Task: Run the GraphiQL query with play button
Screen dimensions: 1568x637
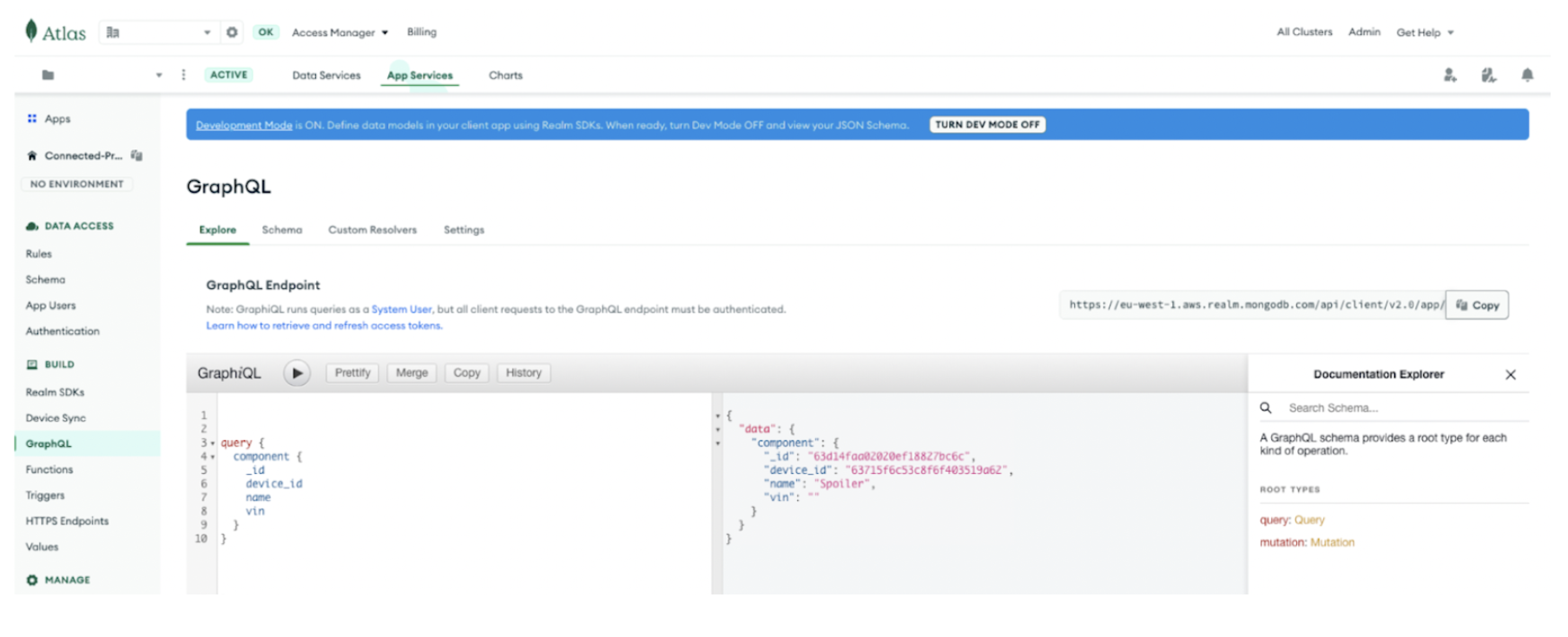Action: 297,373
